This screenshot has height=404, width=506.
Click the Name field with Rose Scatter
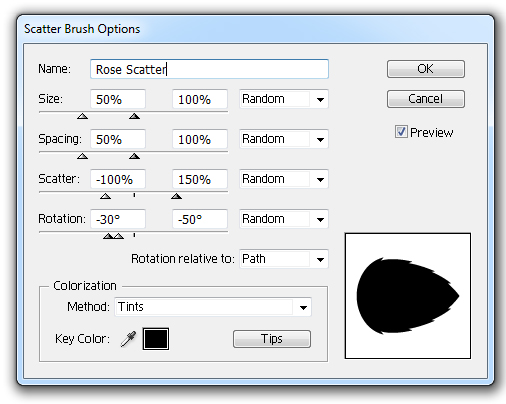(209, 69)
